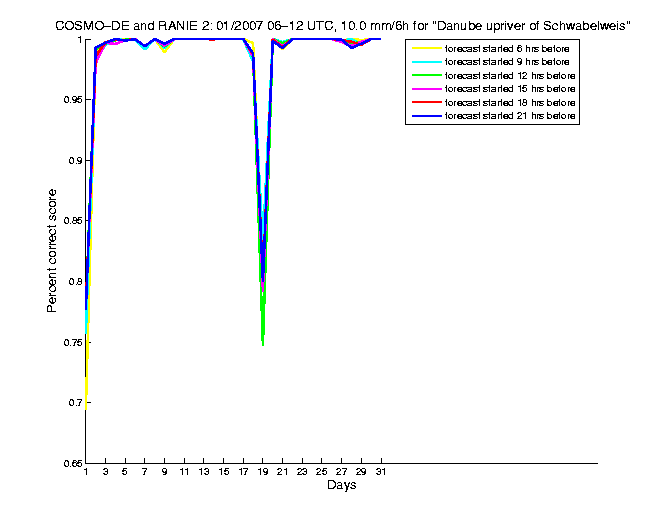Click the cyan line sample in the legend
This screenshot has height=520, width=660.
[x=427, y=62]
